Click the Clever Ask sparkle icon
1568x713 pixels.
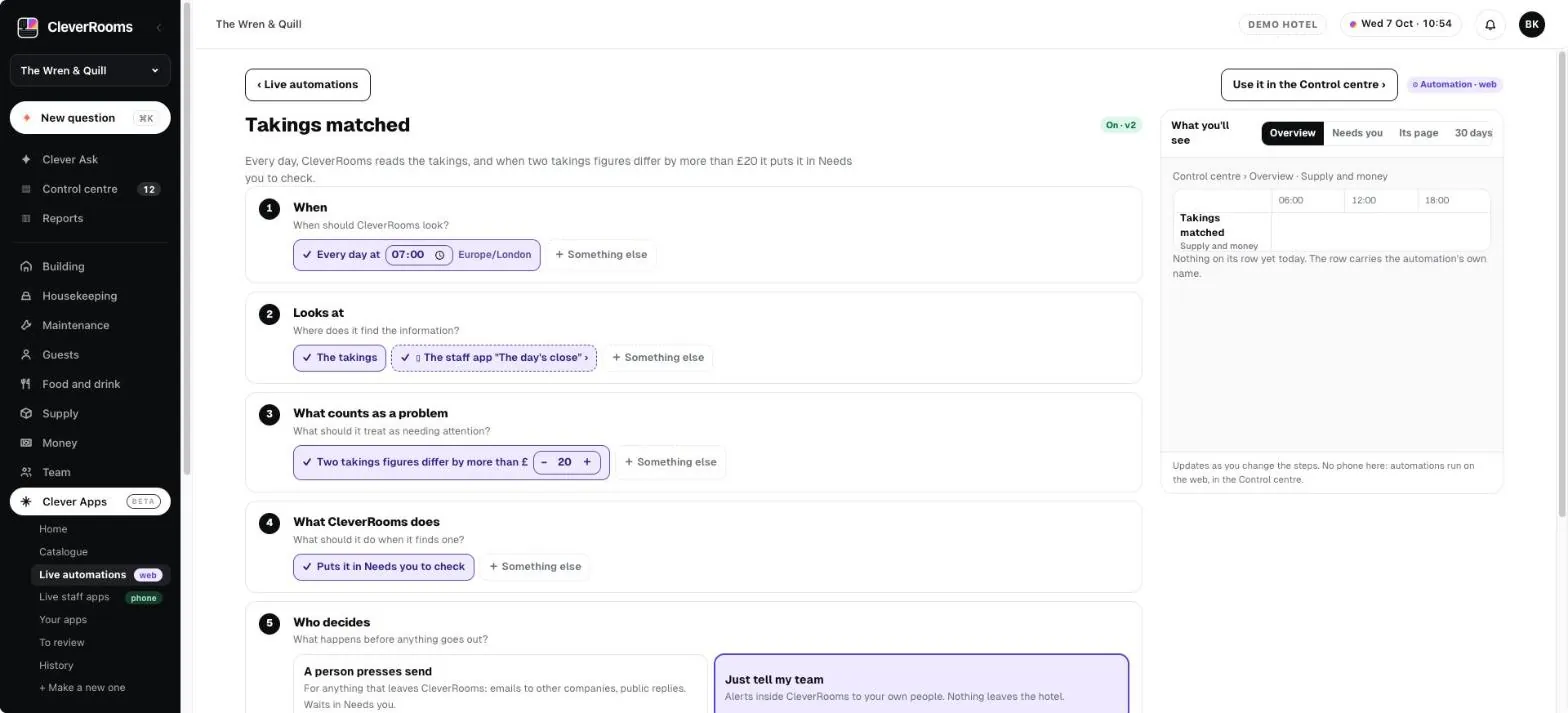pos(26,160)
